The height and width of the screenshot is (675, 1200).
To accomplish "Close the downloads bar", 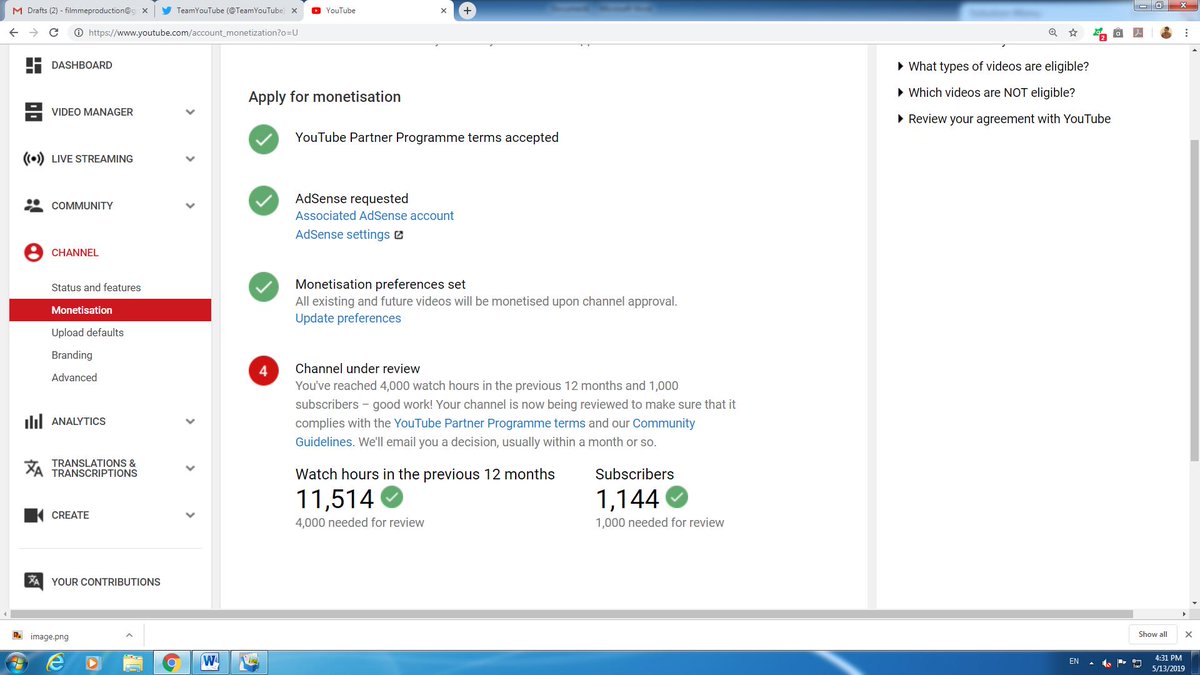I will tap(1188, 635).
